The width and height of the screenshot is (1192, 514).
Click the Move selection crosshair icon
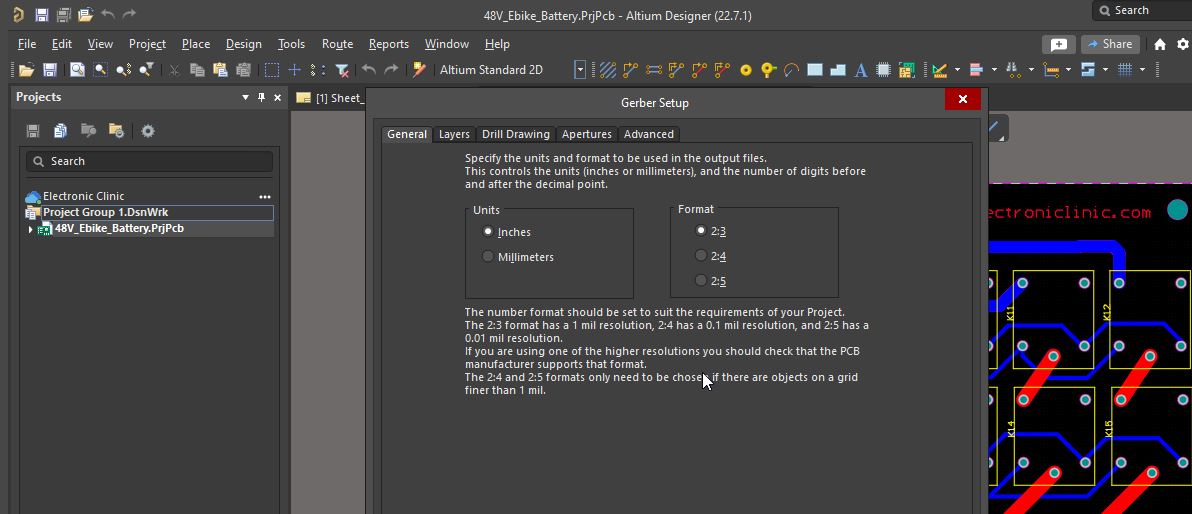click(x=294, y=70)
